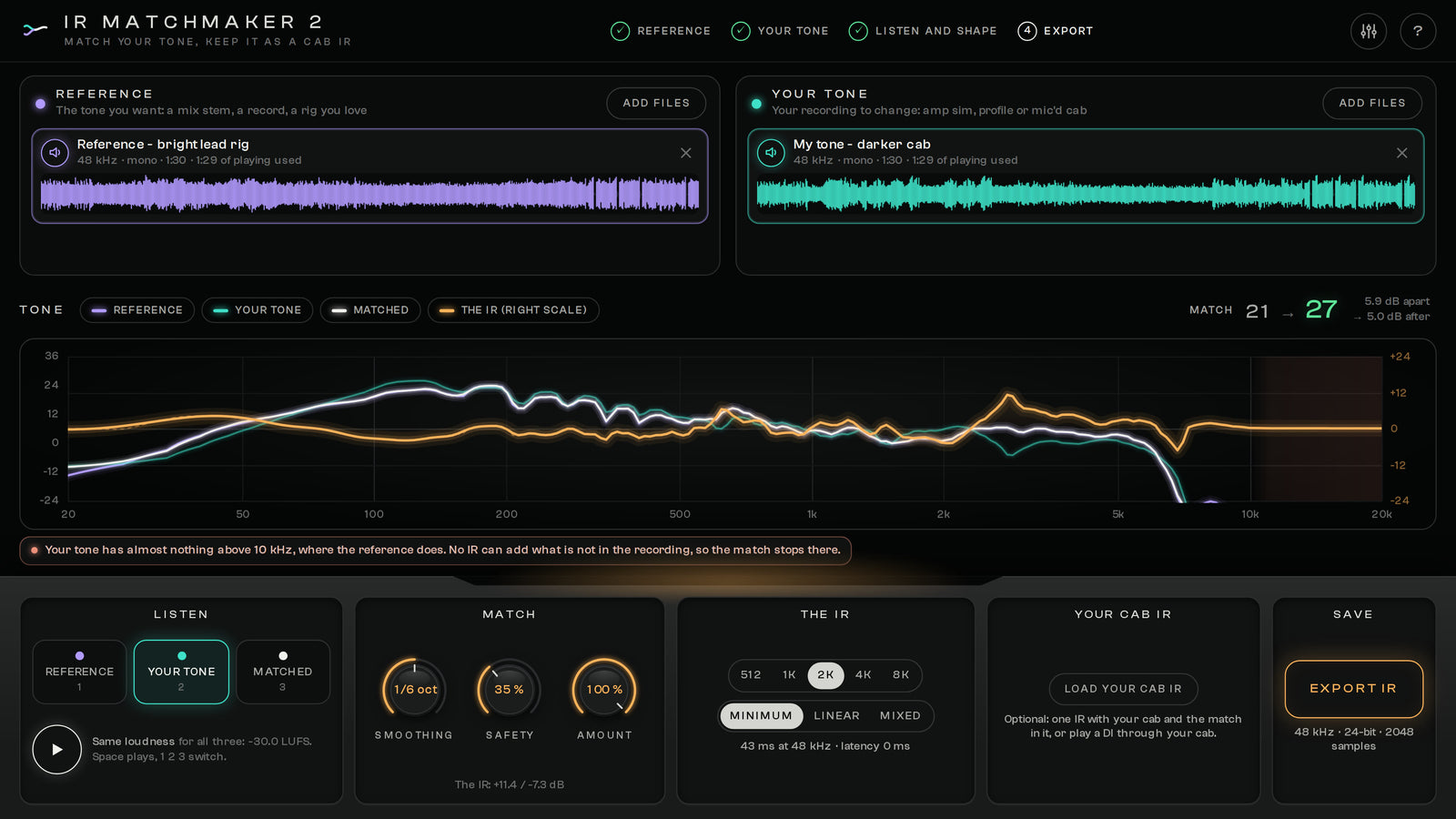
Task: Add files to the Your Tone panel
Action: click(1372, 103)
